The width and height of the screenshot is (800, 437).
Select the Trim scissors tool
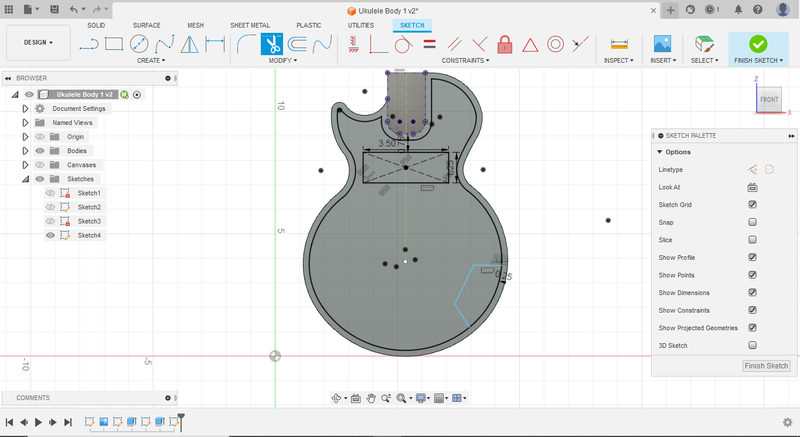[271, 44]
